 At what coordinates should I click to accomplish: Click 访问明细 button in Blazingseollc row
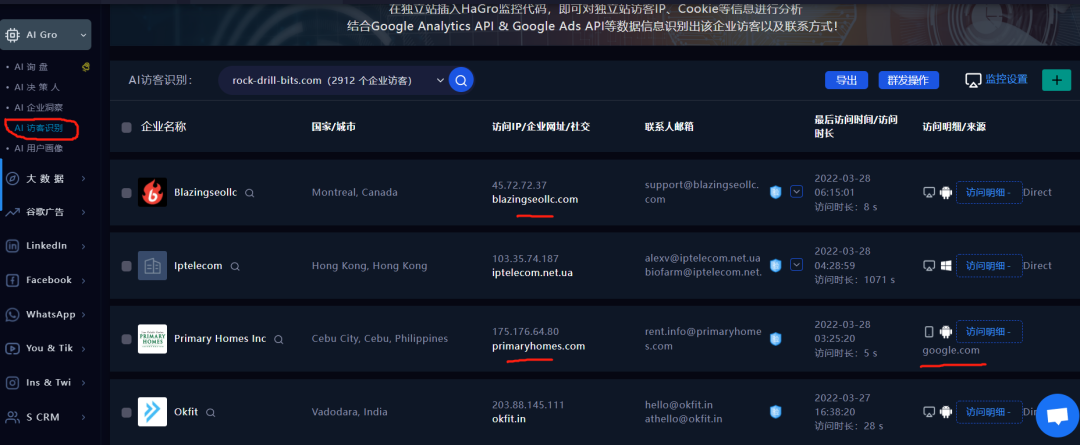pos(988,192)
